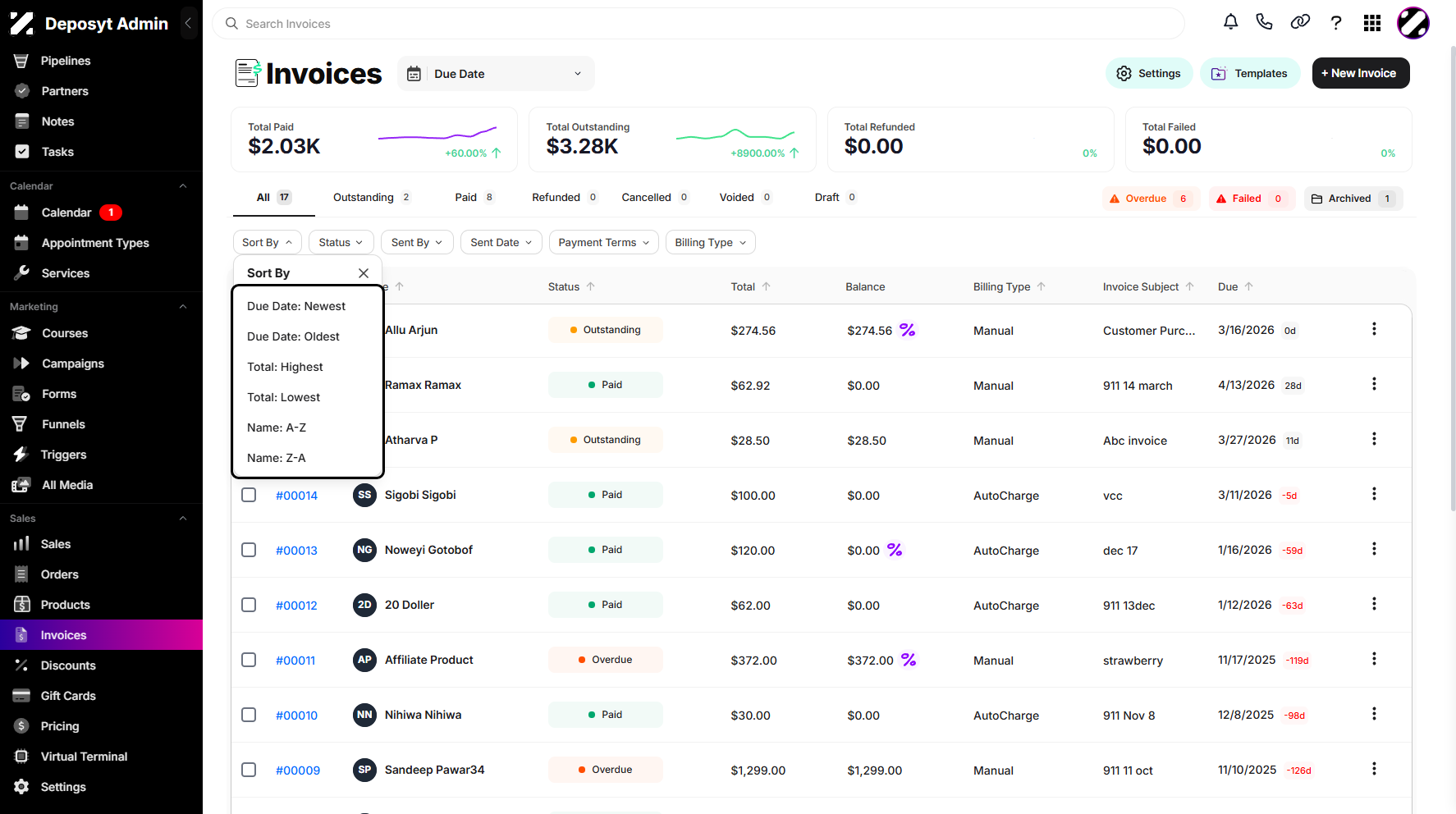Open the Sent By filter dropdown
Screen dimensions: 1456x814
tap(417, 242)
